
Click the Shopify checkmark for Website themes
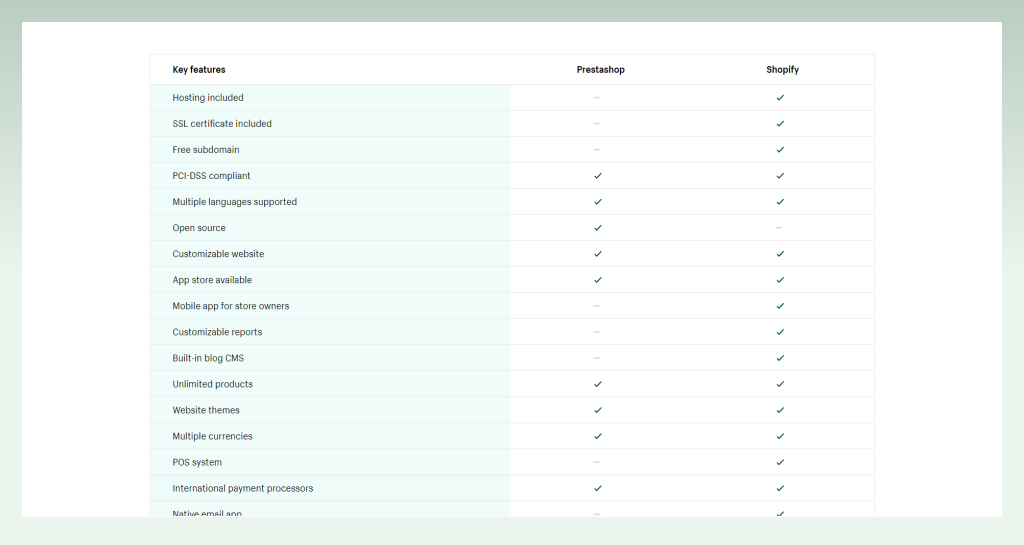pyautogui.click(x=780, y=411)
